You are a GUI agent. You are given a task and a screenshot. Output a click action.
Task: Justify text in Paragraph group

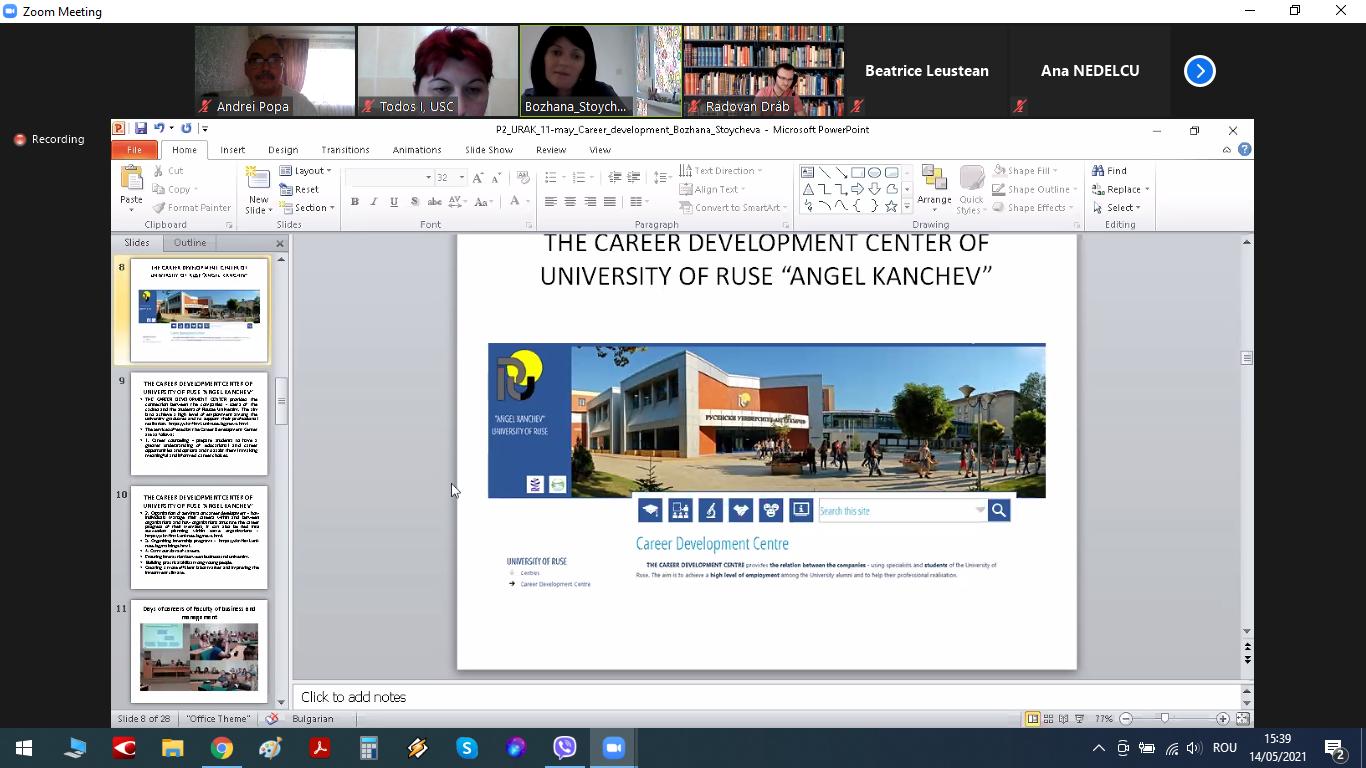610,202
